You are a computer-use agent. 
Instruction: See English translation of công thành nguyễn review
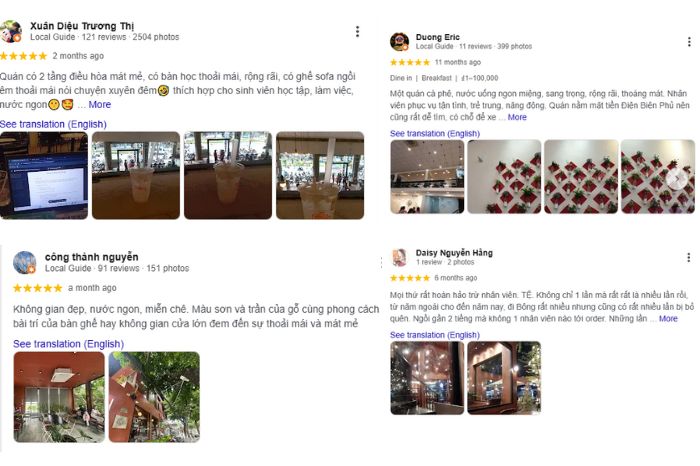pos(68,344)
